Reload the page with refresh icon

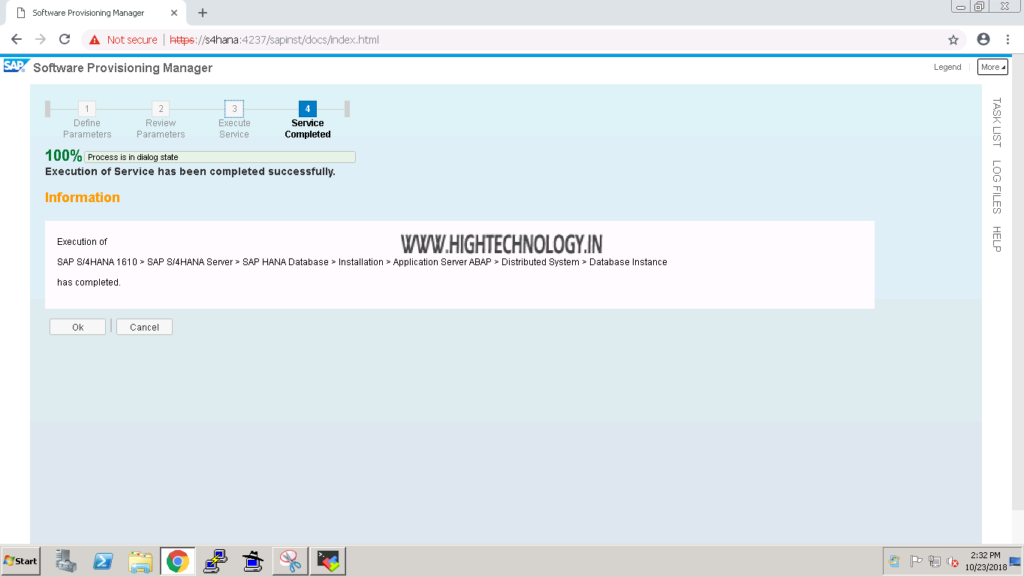pyautogui.click(x=65, y=40)
